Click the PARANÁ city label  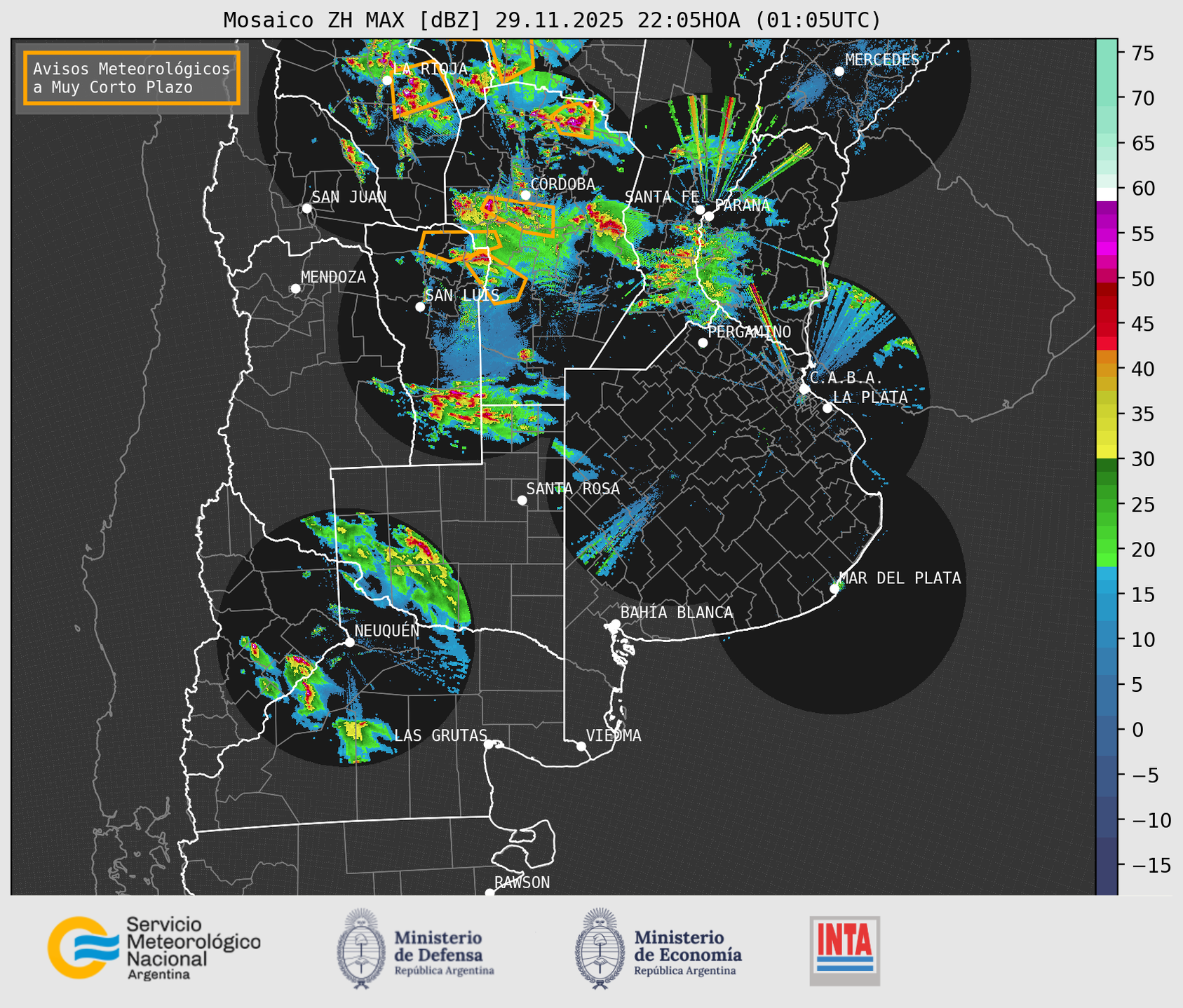point(742,205)
